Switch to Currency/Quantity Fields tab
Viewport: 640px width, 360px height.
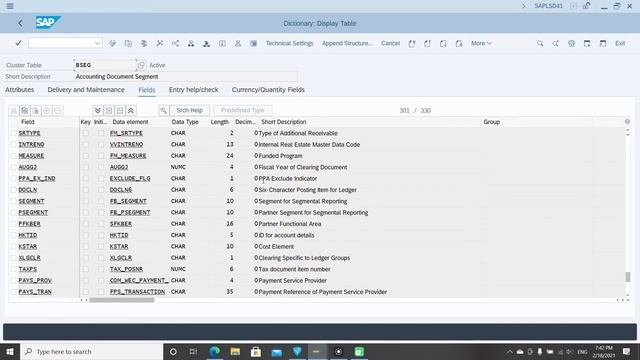tap(268, 90)
